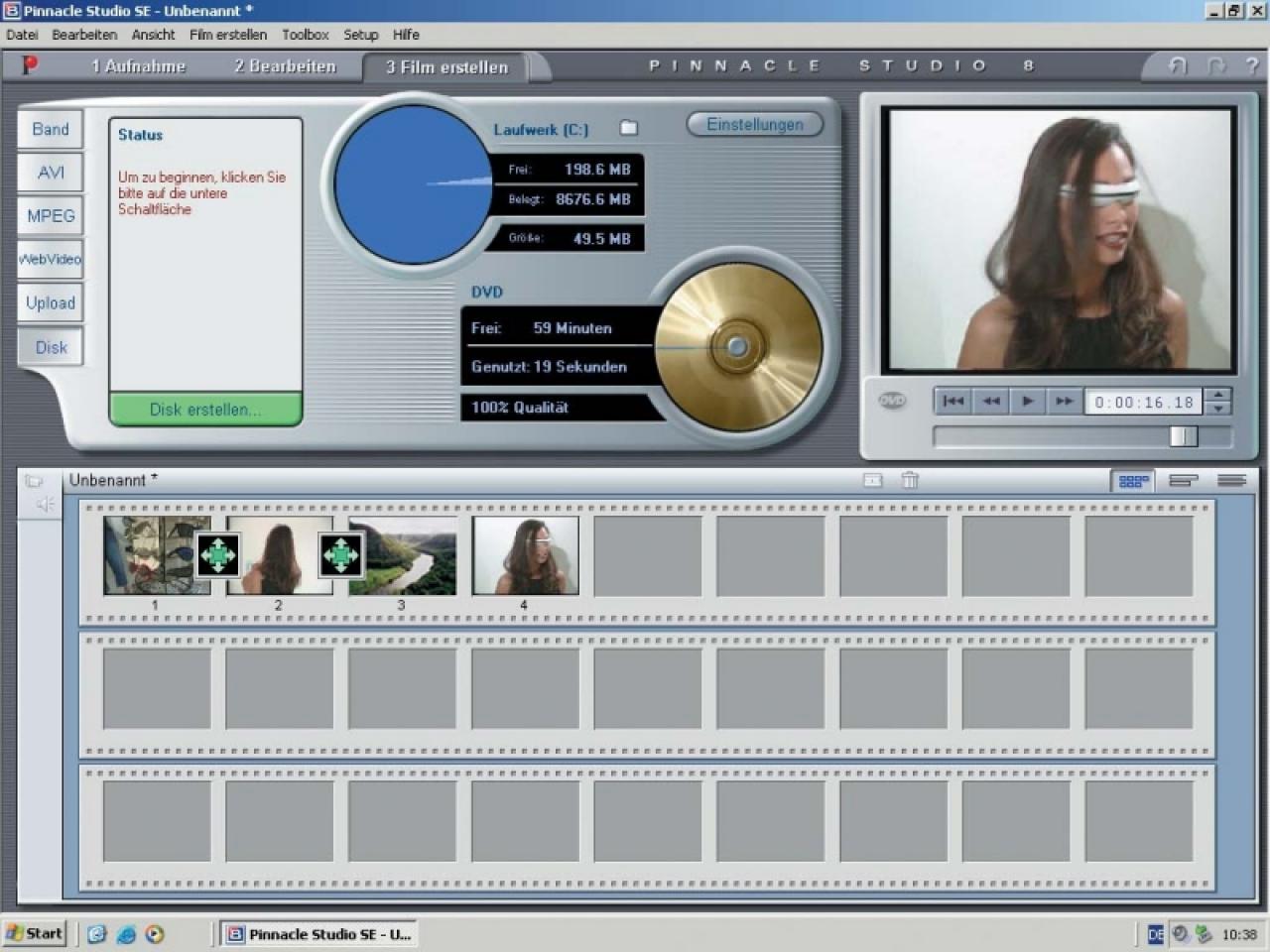This screenshot has height=952, width=1270.
Task: Select storyboard clip 2 thumbnail
Action: pos(279,555)
